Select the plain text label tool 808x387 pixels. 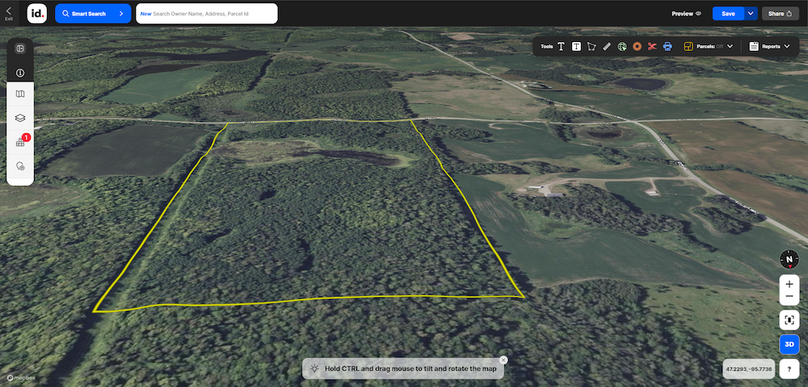pos(561,46)
